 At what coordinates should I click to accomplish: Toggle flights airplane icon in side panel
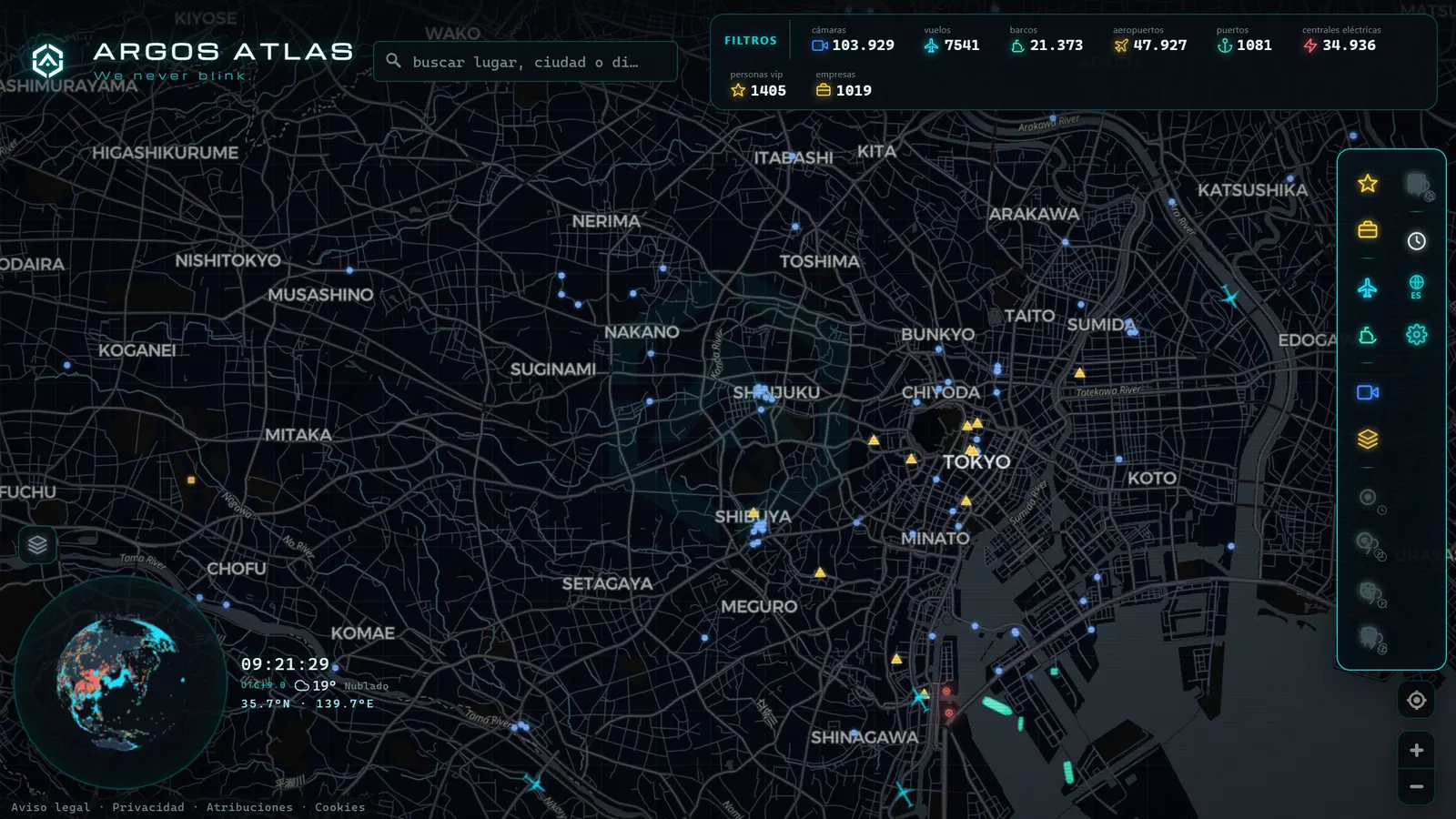point(1367,288)
